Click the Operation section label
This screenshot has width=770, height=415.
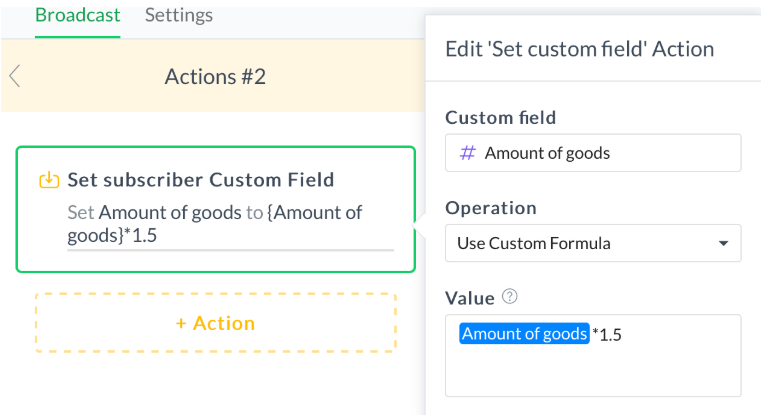click(490, 208)
